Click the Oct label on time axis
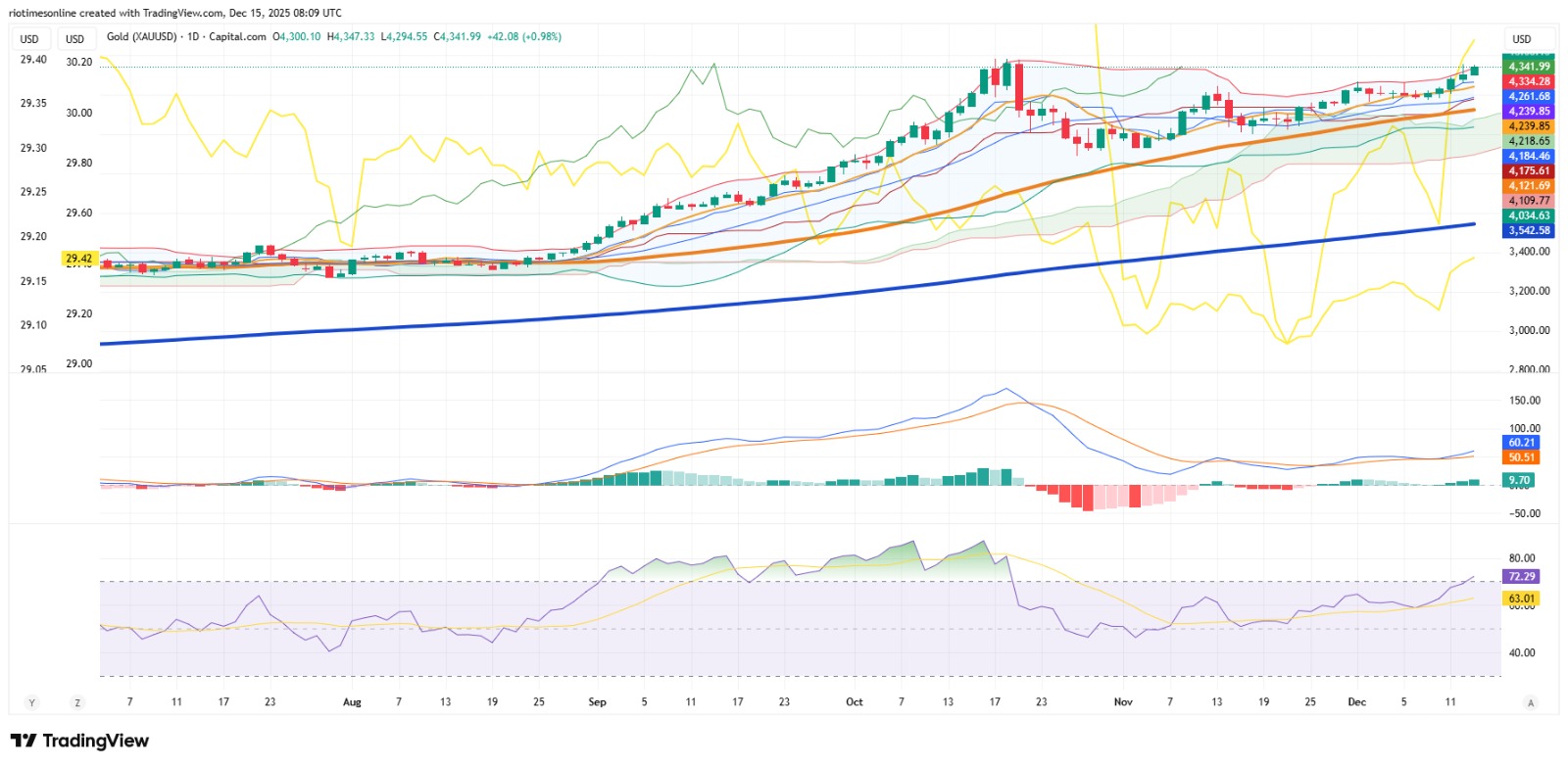The image size is (1568, 767). pyautogui.click(x=855, y=702)
